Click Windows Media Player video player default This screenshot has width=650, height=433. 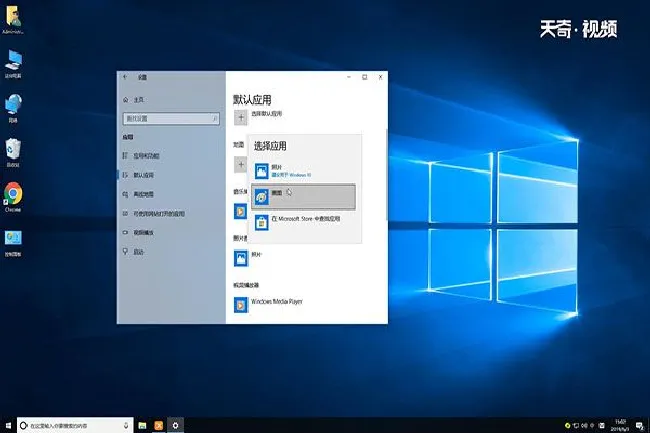(268, 305)
